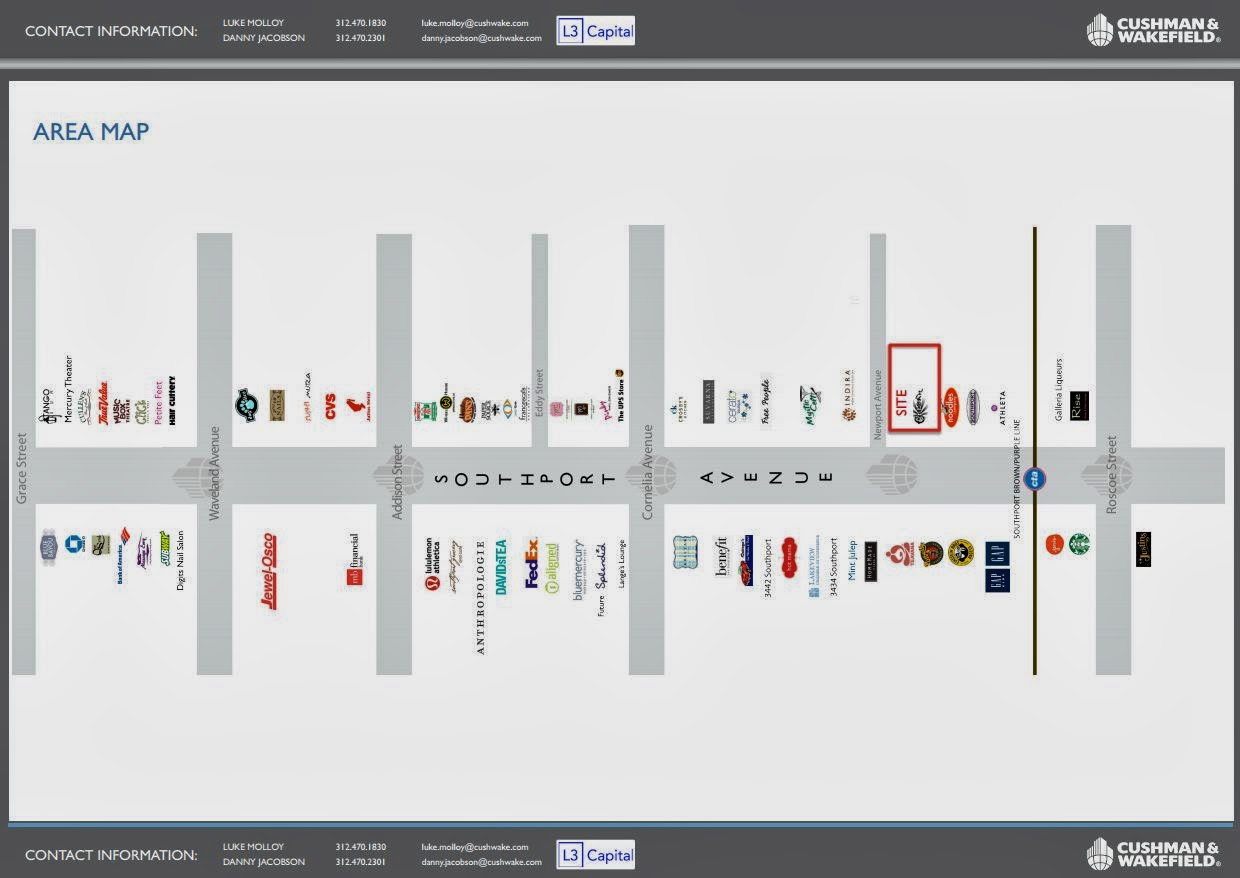Click the Lange's Lounge text
The width and height of the screenshot is (1240, 878).
[x=621, y=563]
